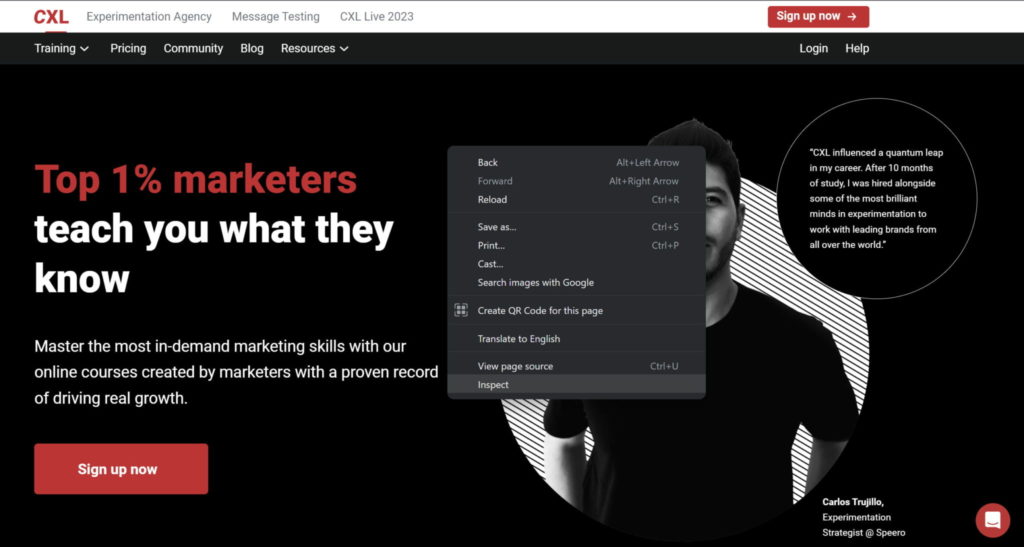
Task: Click the Login link
Action: pos(813,48)
